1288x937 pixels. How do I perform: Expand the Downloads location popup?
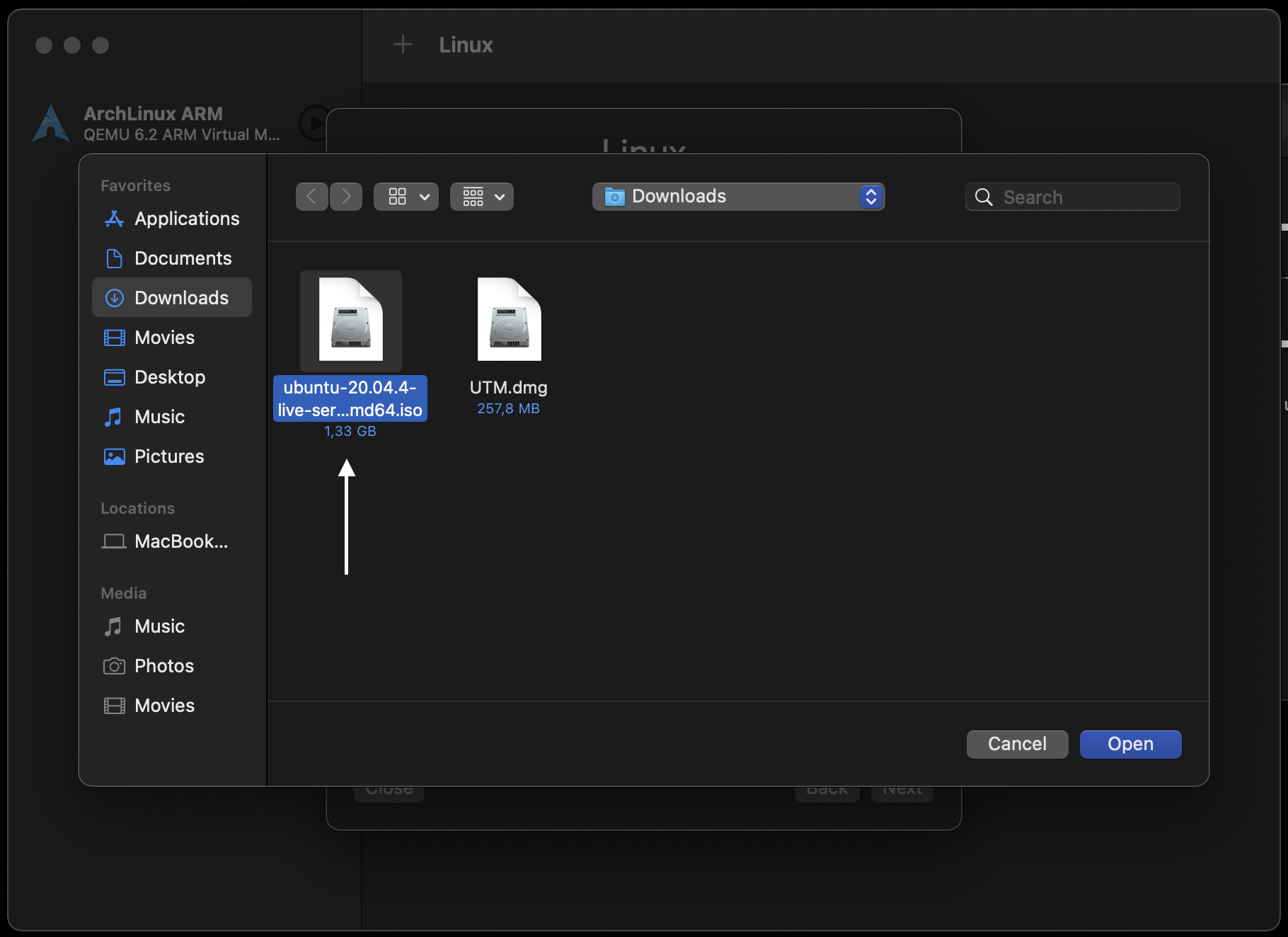(x=738, y=197)
